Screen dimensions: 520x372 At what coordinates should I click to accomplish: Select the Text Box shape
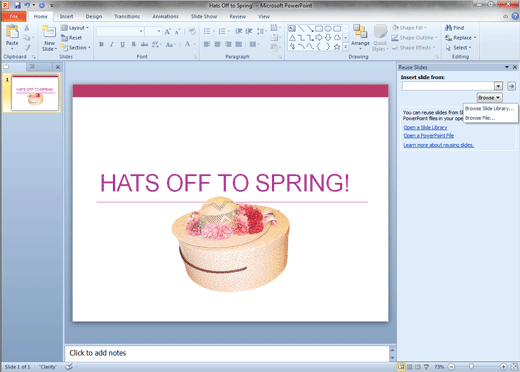coord(292,29)
